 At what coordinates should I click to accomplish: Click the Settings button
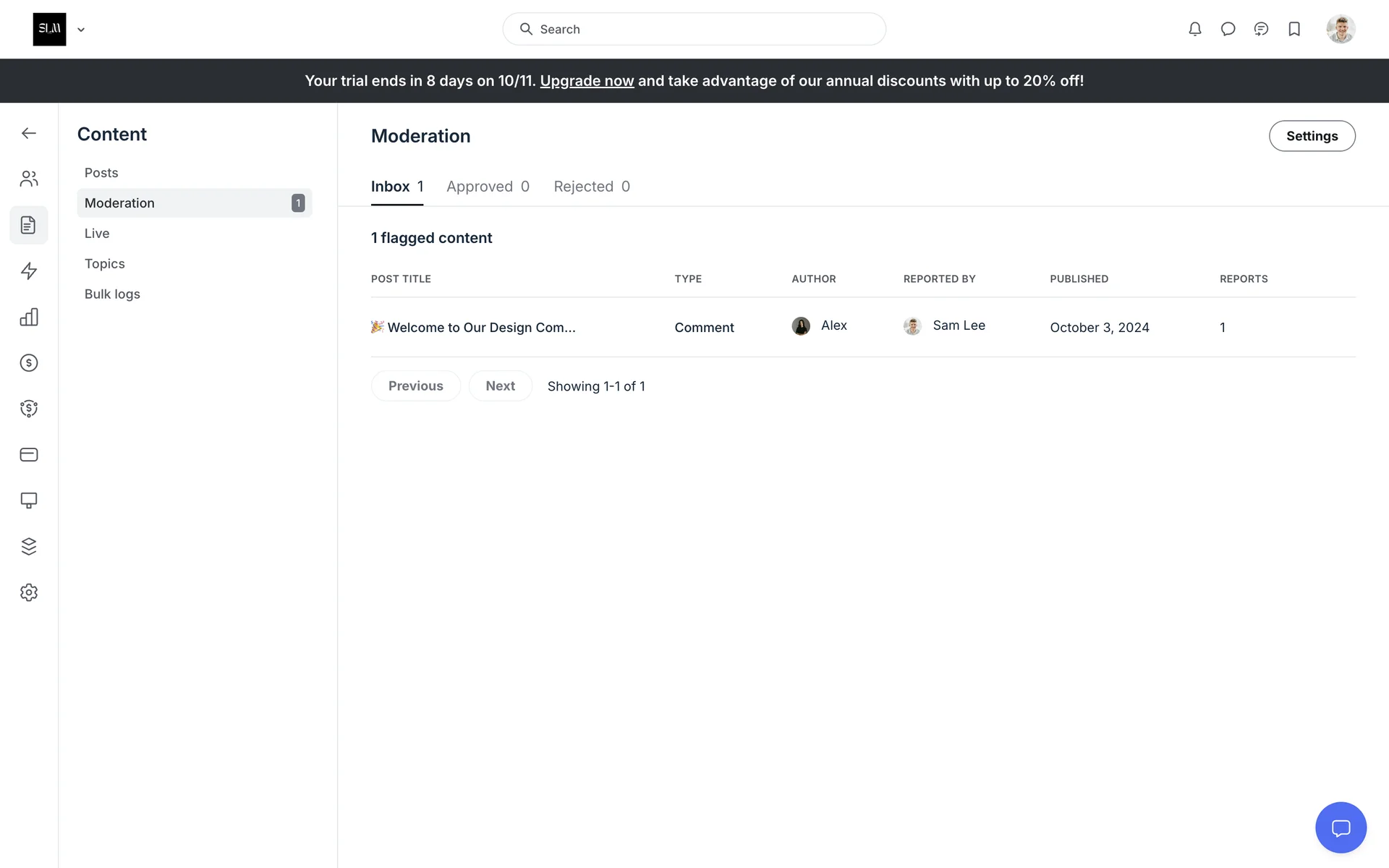[1312, 136]
